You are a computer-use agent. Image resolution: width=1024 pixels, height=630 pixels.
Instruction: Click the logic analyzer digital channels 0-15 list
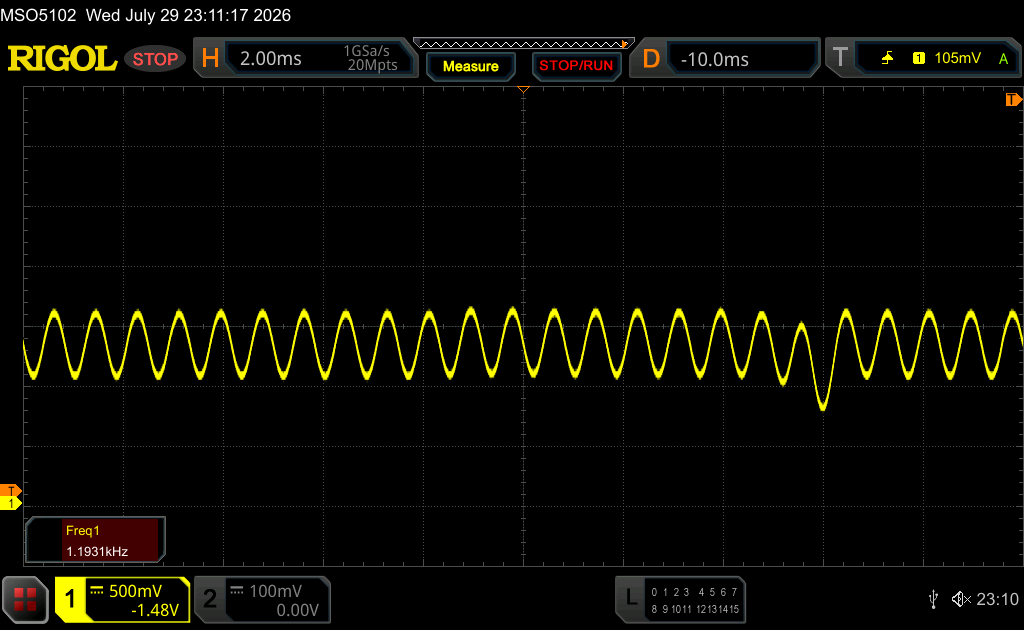pyautogui.click(x=695, y=601)
